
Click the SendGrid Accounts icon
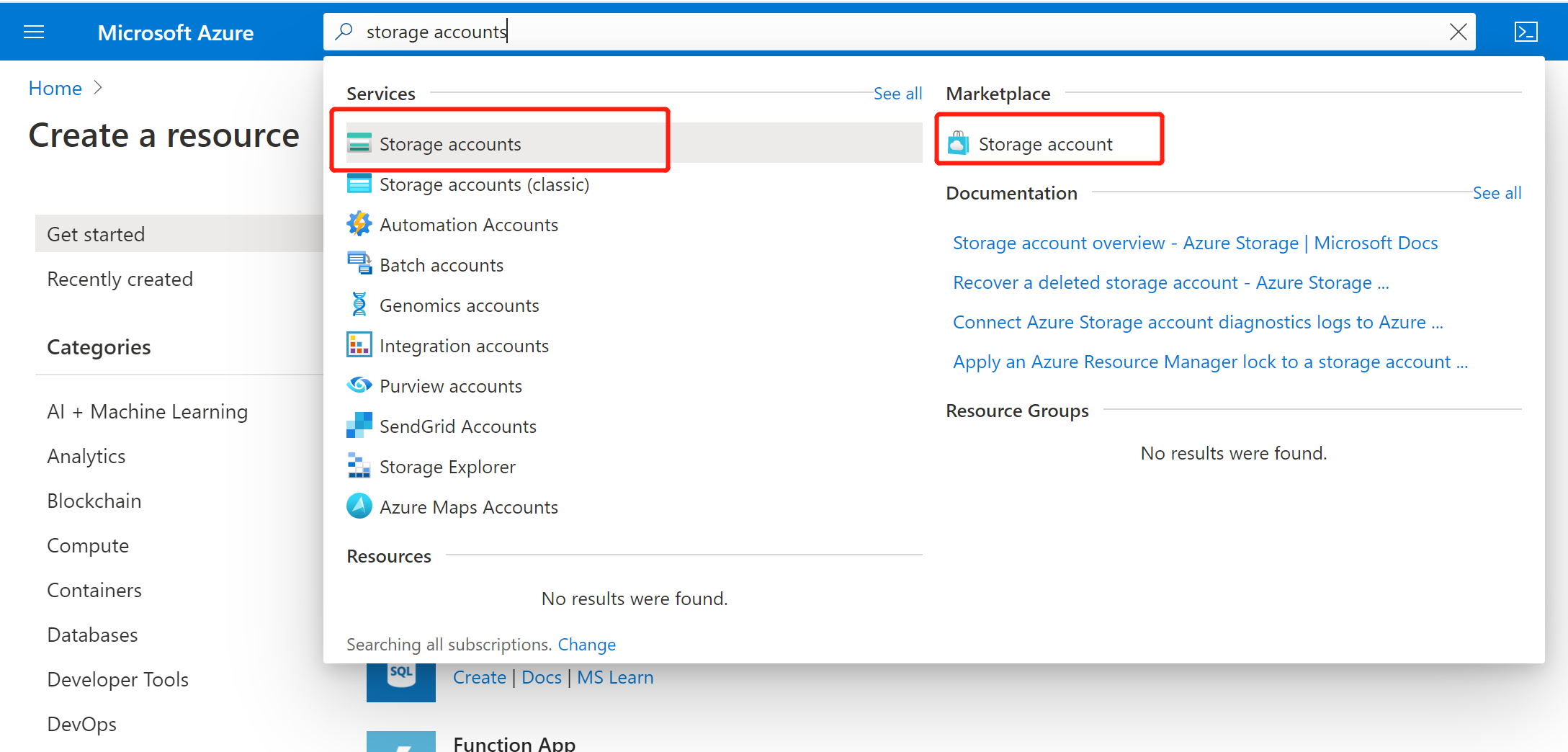click(359, 426)
